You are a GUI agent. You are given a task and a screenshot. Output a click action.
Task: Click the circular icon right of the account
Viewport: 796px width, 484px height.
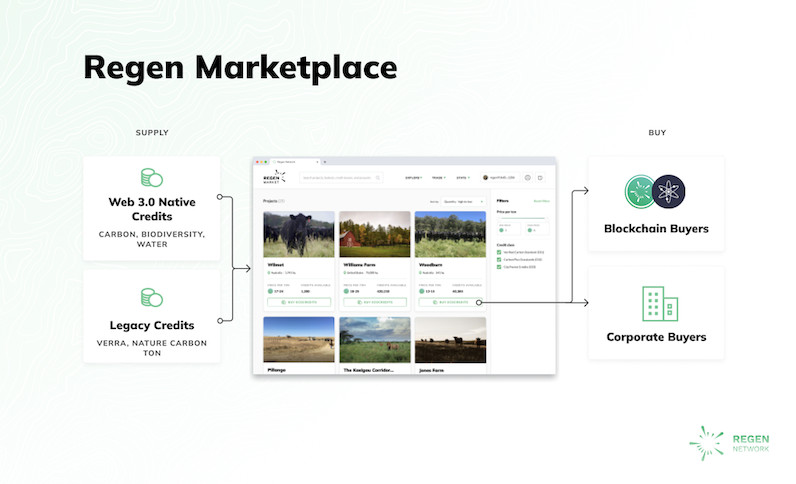527,177
